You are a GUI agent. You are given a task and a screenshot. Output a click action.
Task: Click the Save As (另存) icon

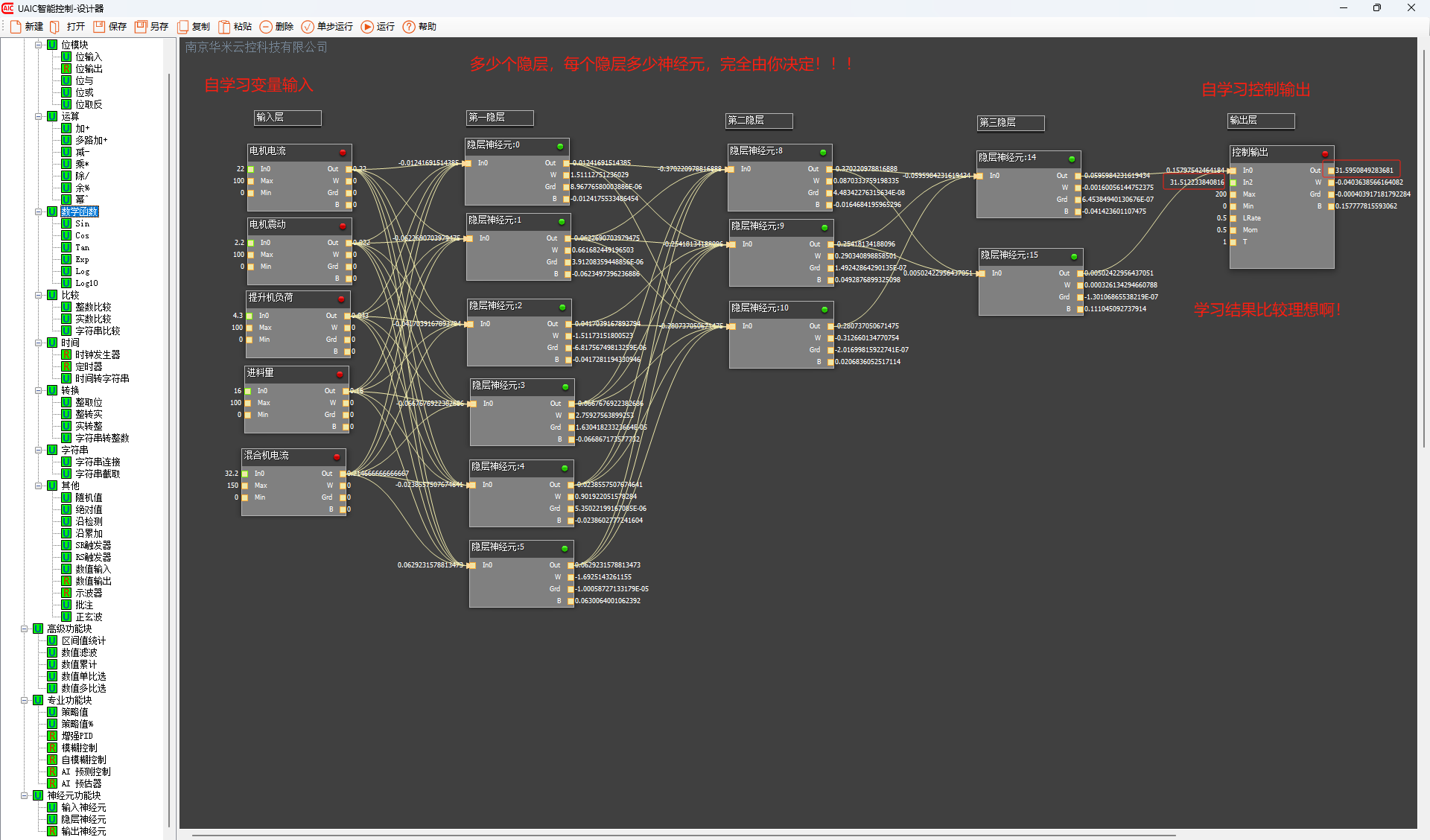coord(140,27)
